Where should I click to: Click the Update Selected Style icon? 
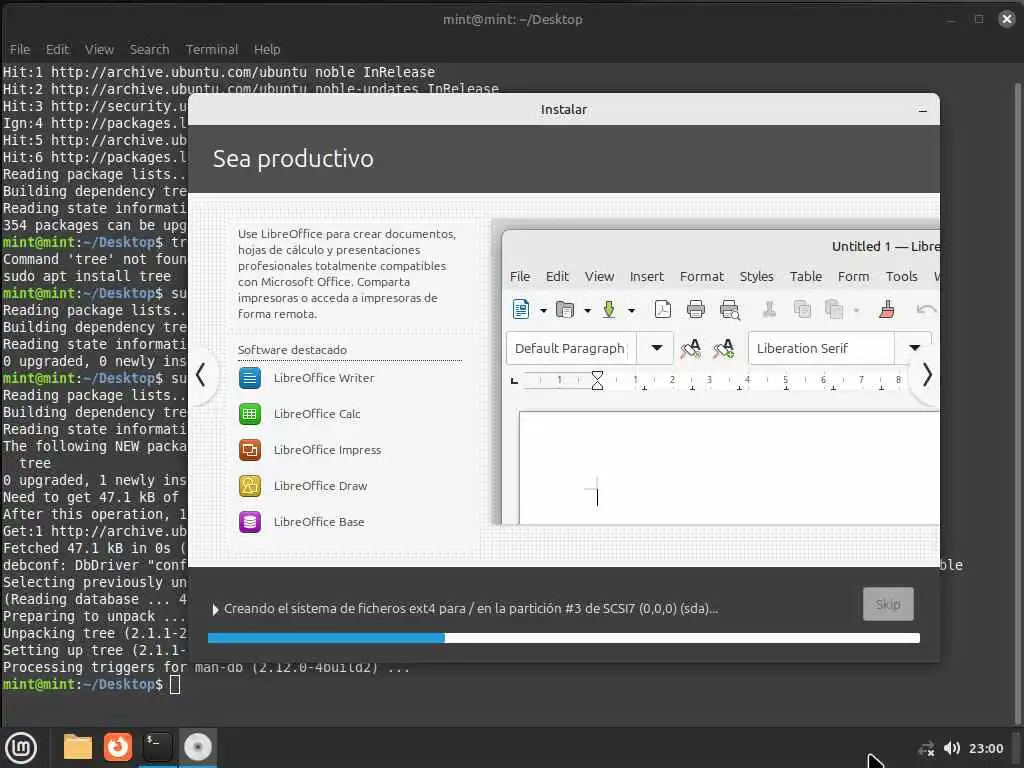(690, 349)
